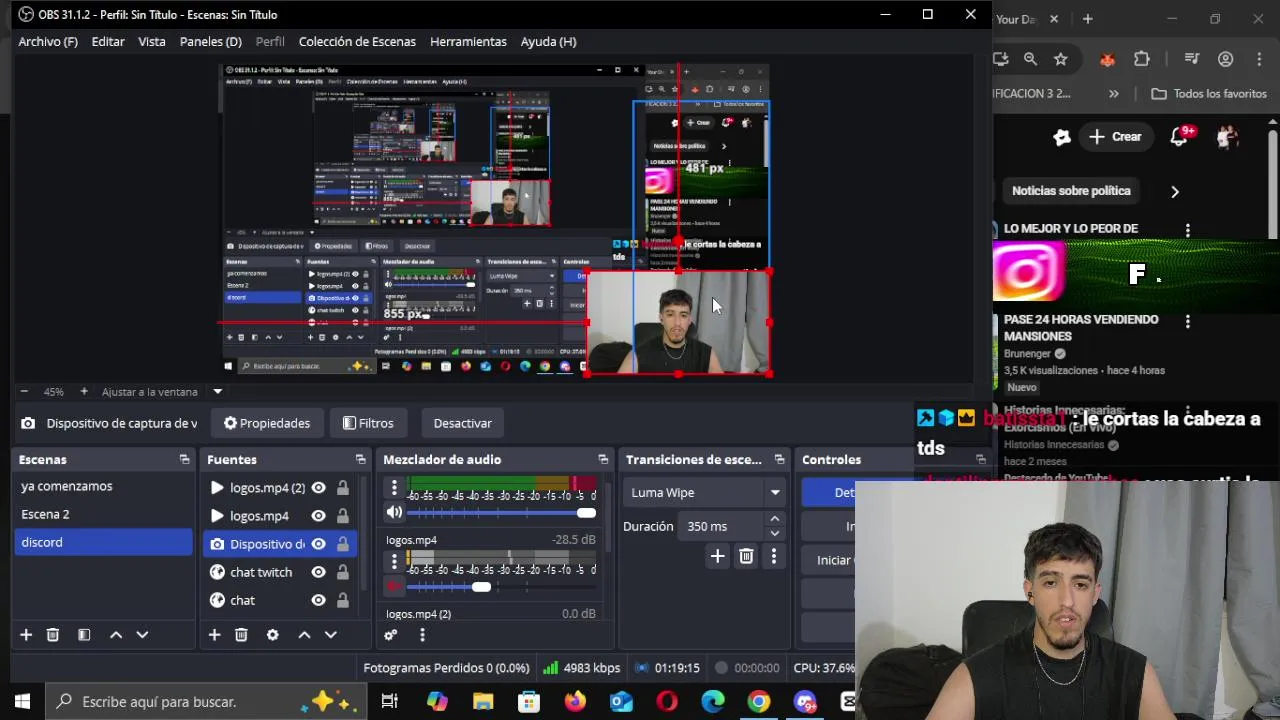The width and height of the screenshot is (1280, 720).
Task: Open Vista menu
Action: coord(152,42)
